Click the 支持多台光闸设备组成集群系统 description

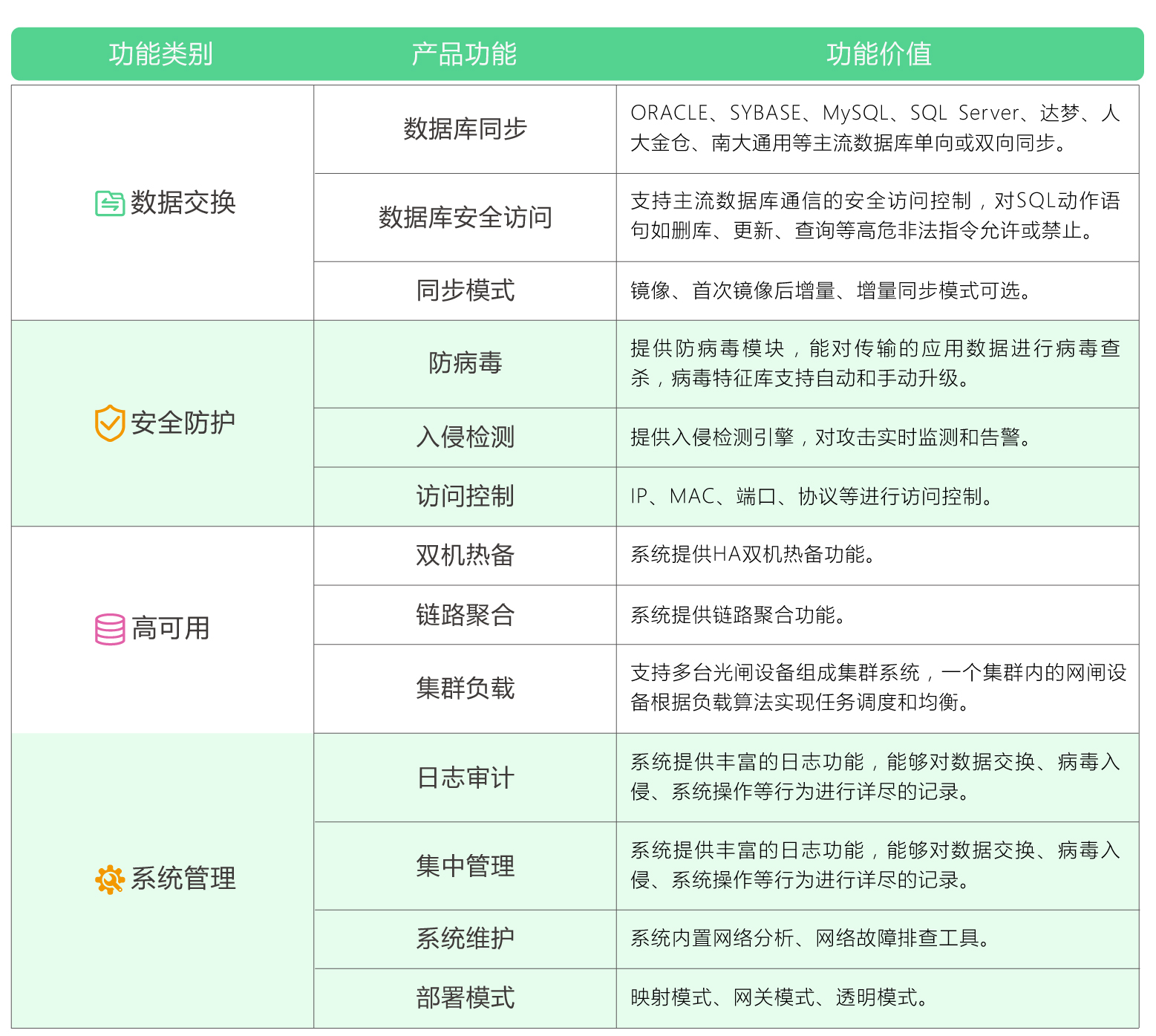pos(878,687)
